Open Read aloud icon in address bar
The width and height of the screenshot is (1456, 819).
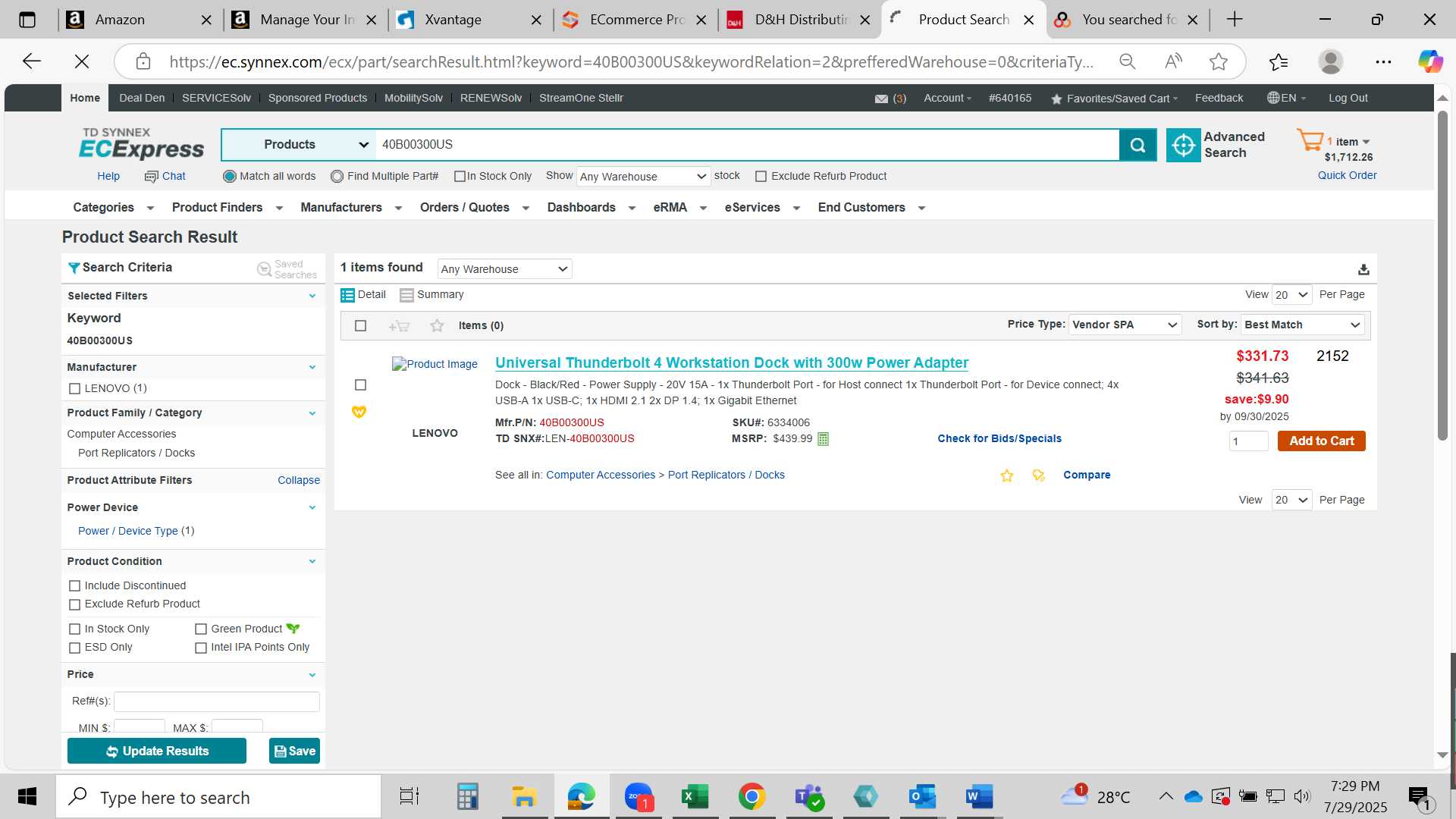coord(1173,61)
